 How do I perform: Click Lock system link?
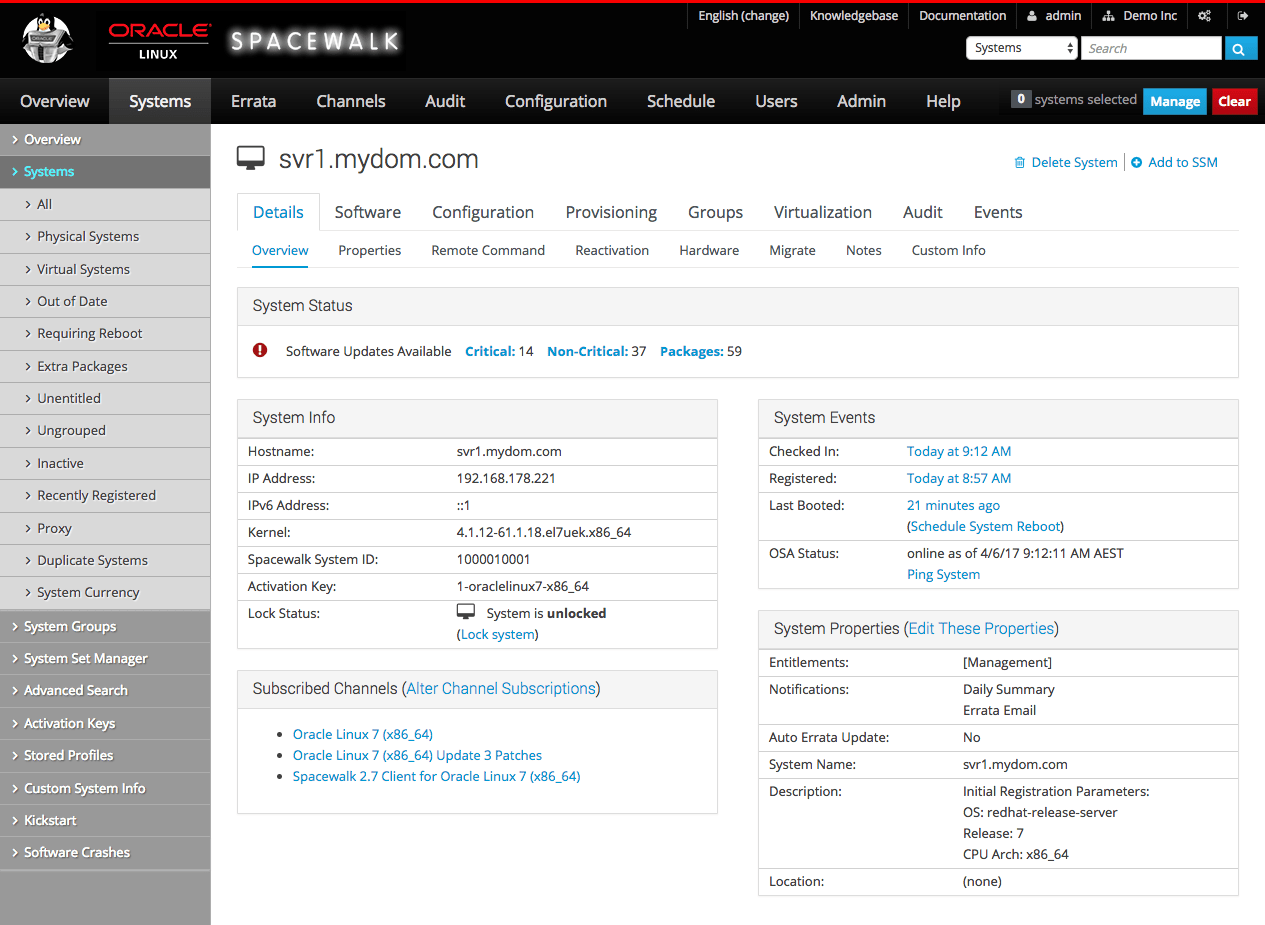click(x=497, y=634)
